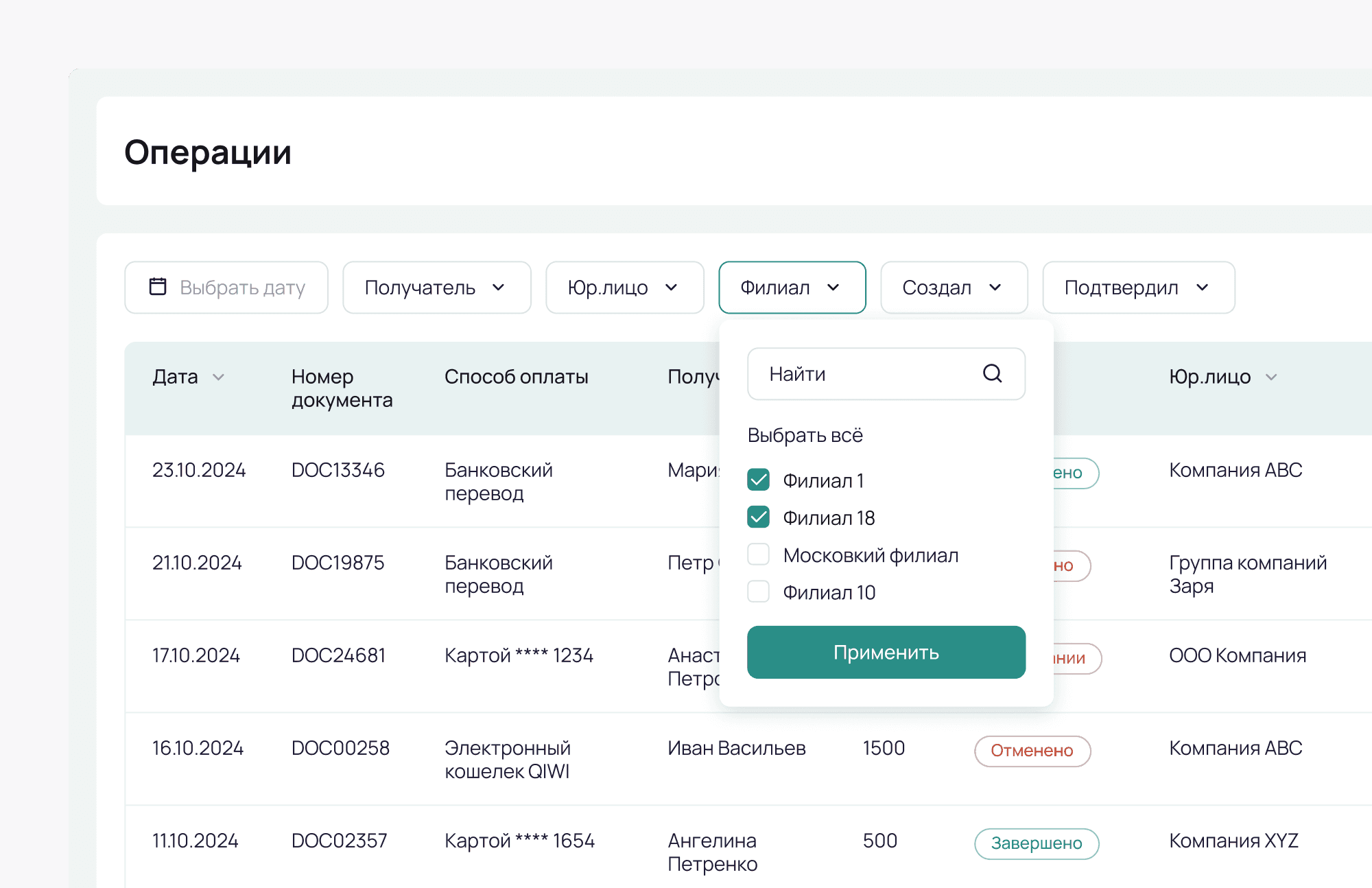This screenshot has height=888, width=1372.
Task: Uncheck the Филиал 1 checkbox
Action: coord(758,480)
